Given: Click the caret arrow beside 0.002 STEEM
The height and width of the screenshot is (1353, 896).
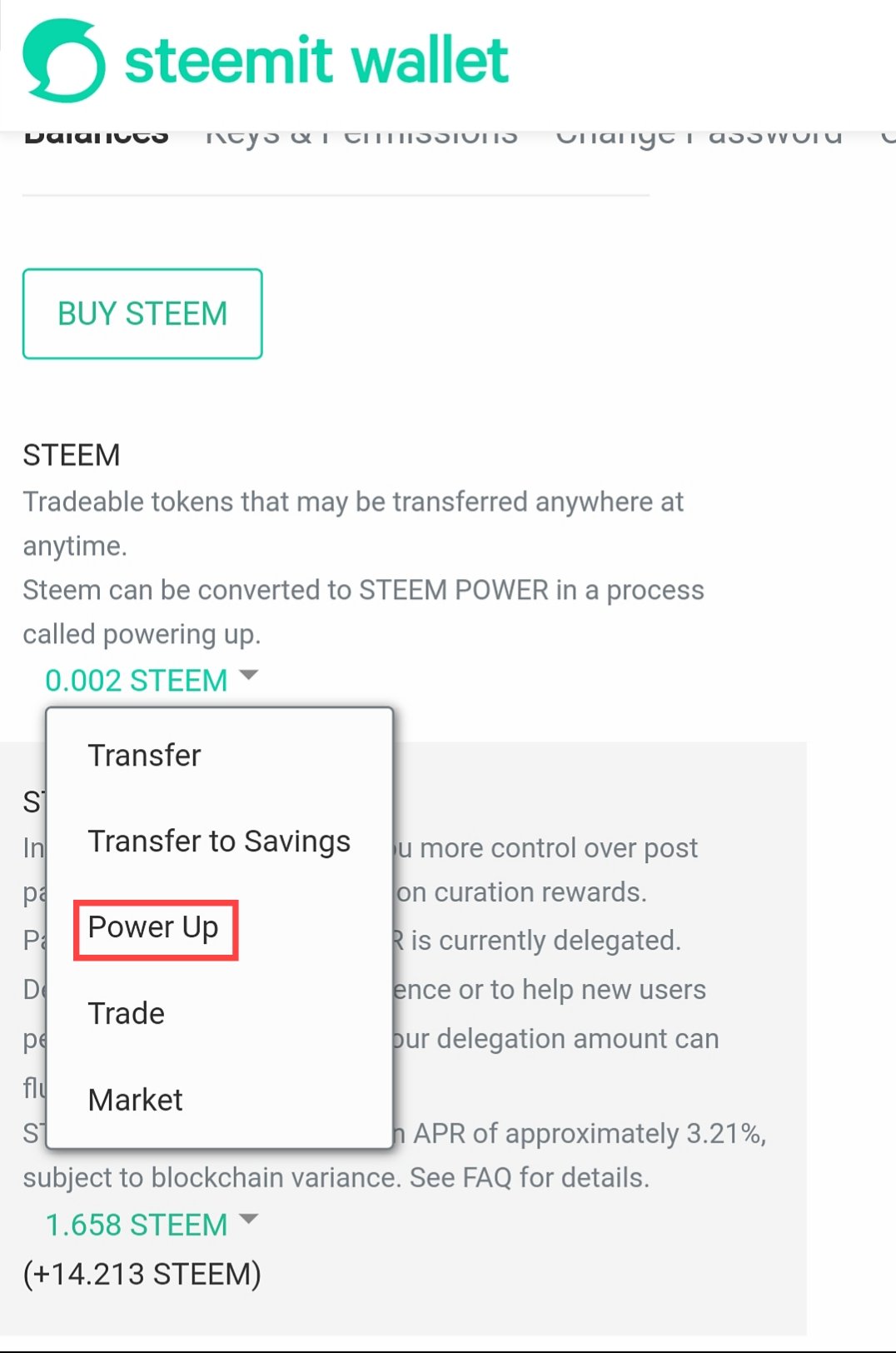Looking at the screenshot, I should [248, 675].
